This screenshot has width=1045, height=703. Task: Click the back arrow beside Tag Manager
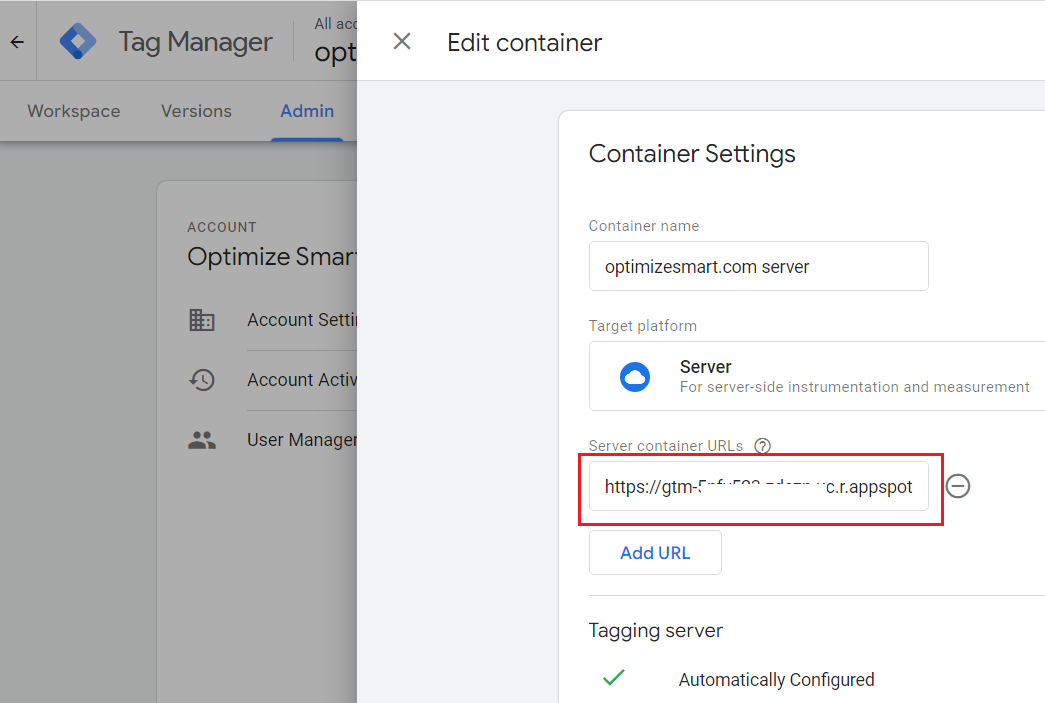(17, 42)
